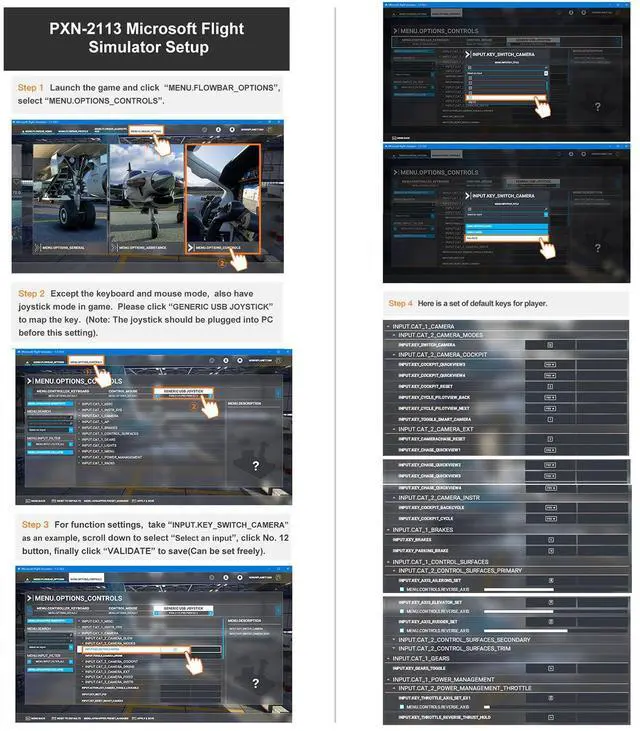Click the POV binding icon for INPUT.KEY_COCKPIT_QUICKVIEW3
Screen dimensions: 640x731
pos(550,365)
